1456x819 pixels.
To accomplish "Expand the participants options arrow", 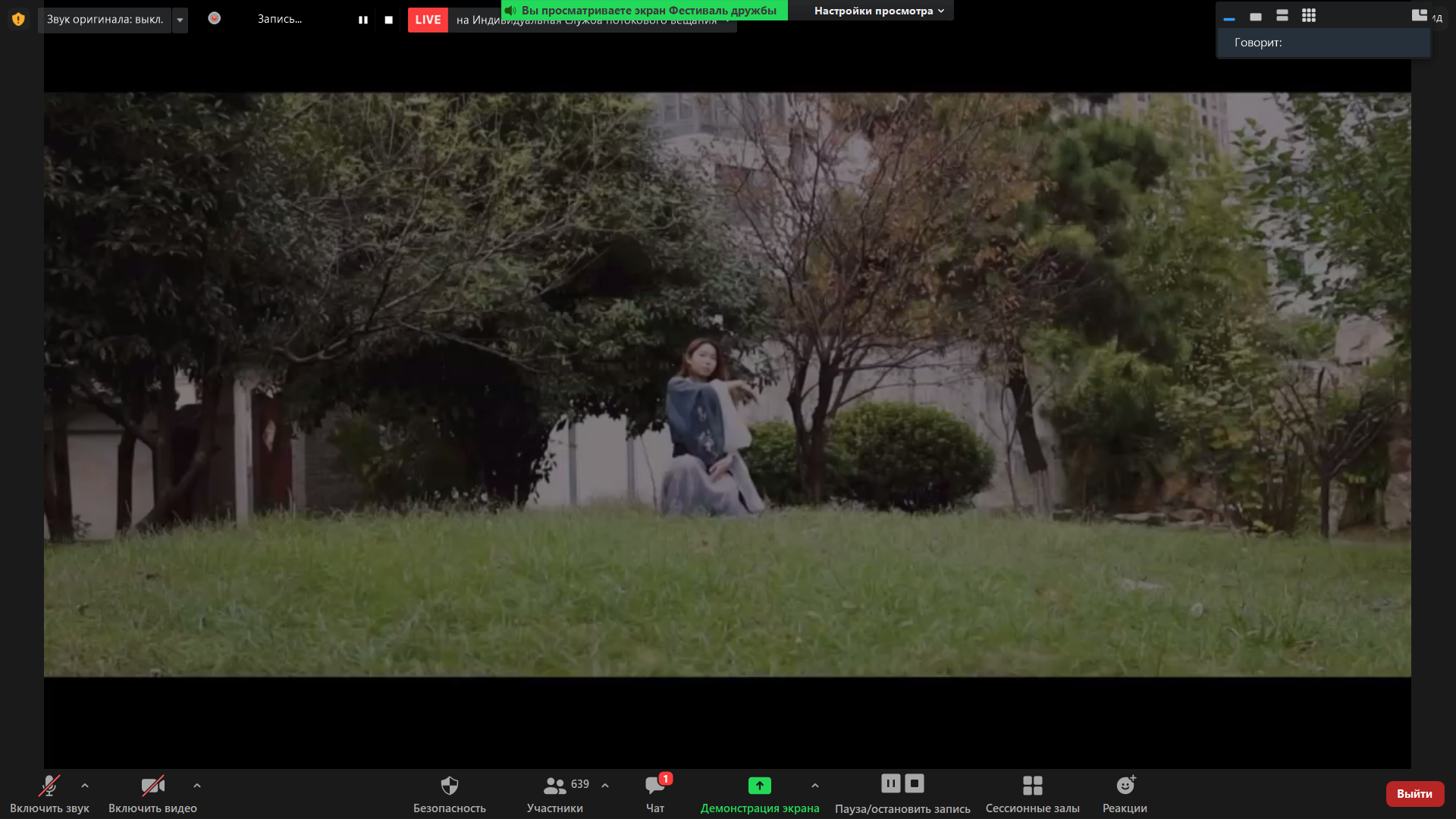I will (605, 786).
